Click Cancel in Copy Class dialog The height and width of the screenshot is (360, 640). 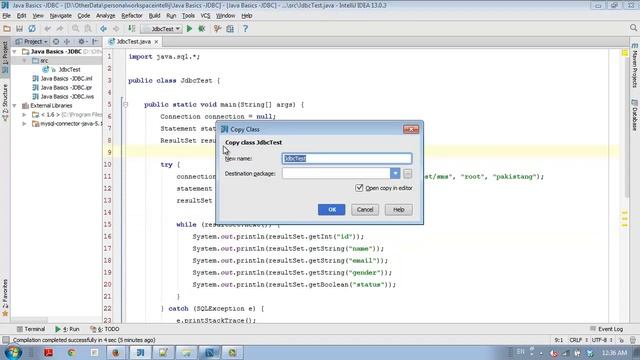[365, 209]
